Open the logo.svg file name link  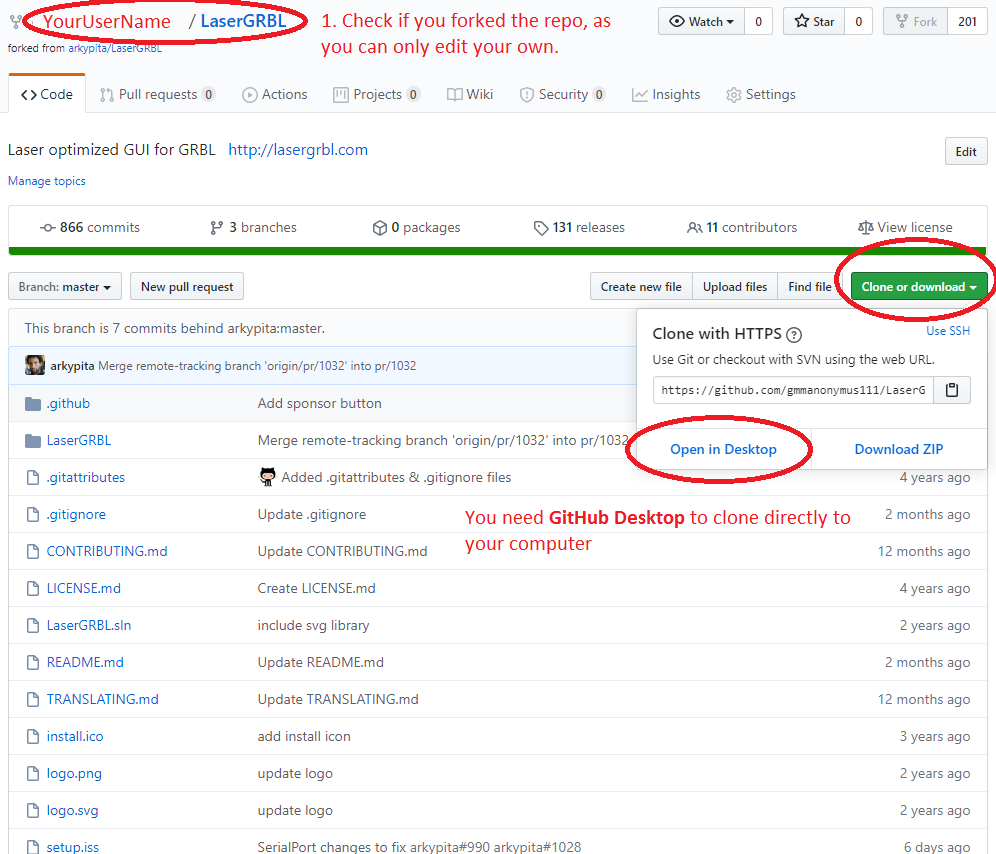click(x=72, y=810)
